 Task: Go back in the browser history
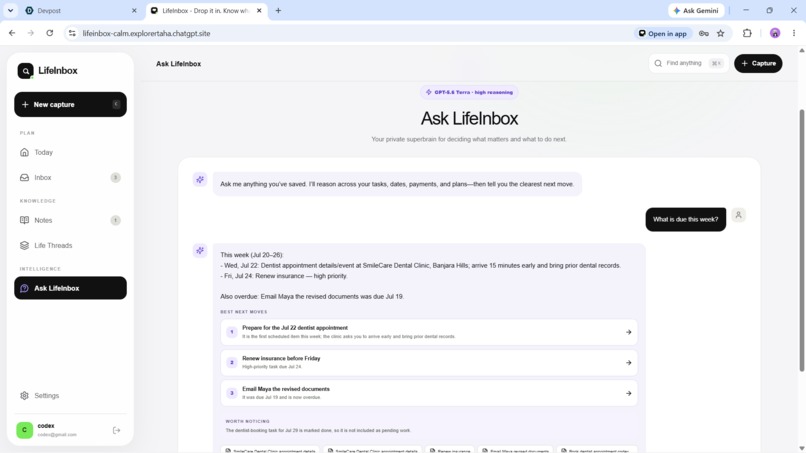coord(12,33)
